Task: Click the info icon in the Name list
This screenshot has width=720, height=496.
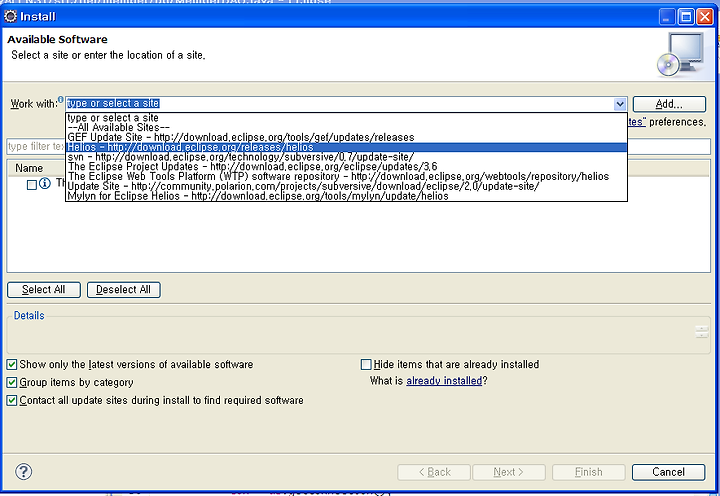Action: click(x=45, y=184)
